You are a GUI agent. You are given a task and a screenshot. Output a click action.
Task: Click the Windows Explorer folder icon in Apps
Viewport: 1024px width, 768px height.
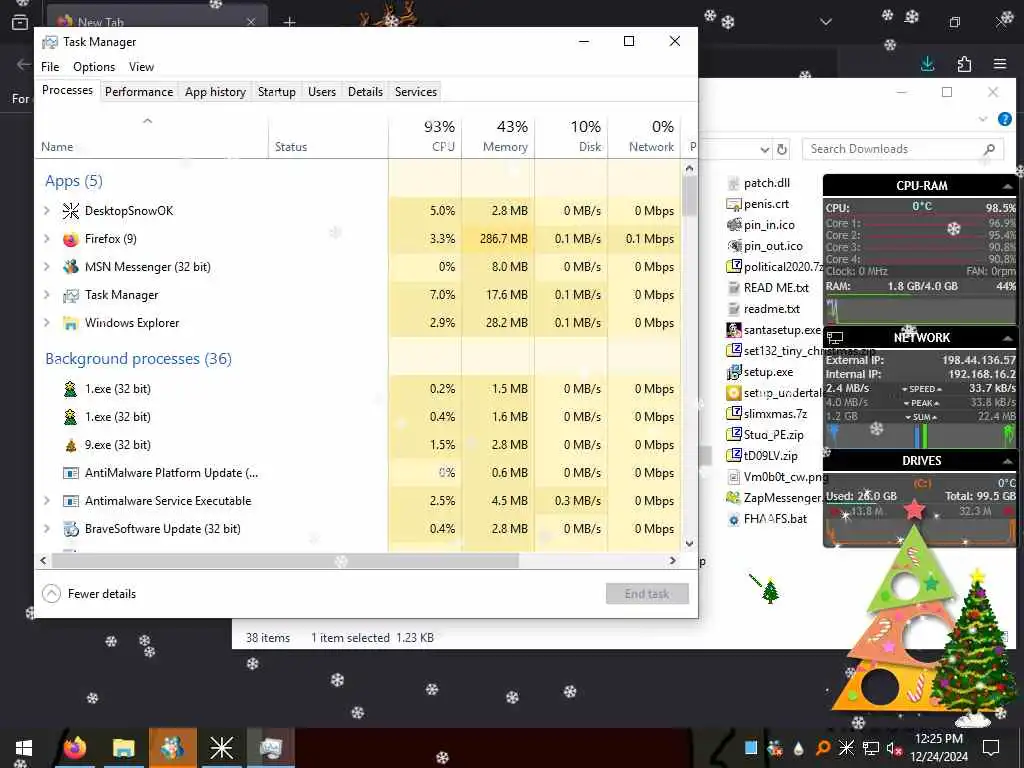[x=71, y=323]
